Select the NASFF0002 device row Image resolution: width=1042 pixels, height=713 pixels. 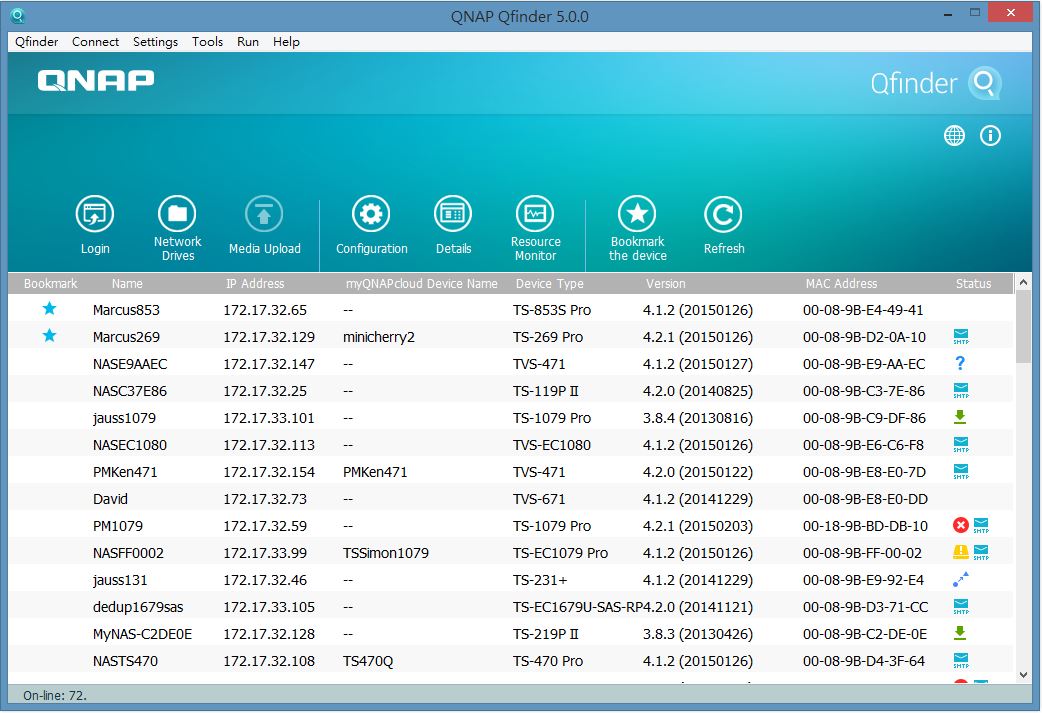(x=128, y=553)
